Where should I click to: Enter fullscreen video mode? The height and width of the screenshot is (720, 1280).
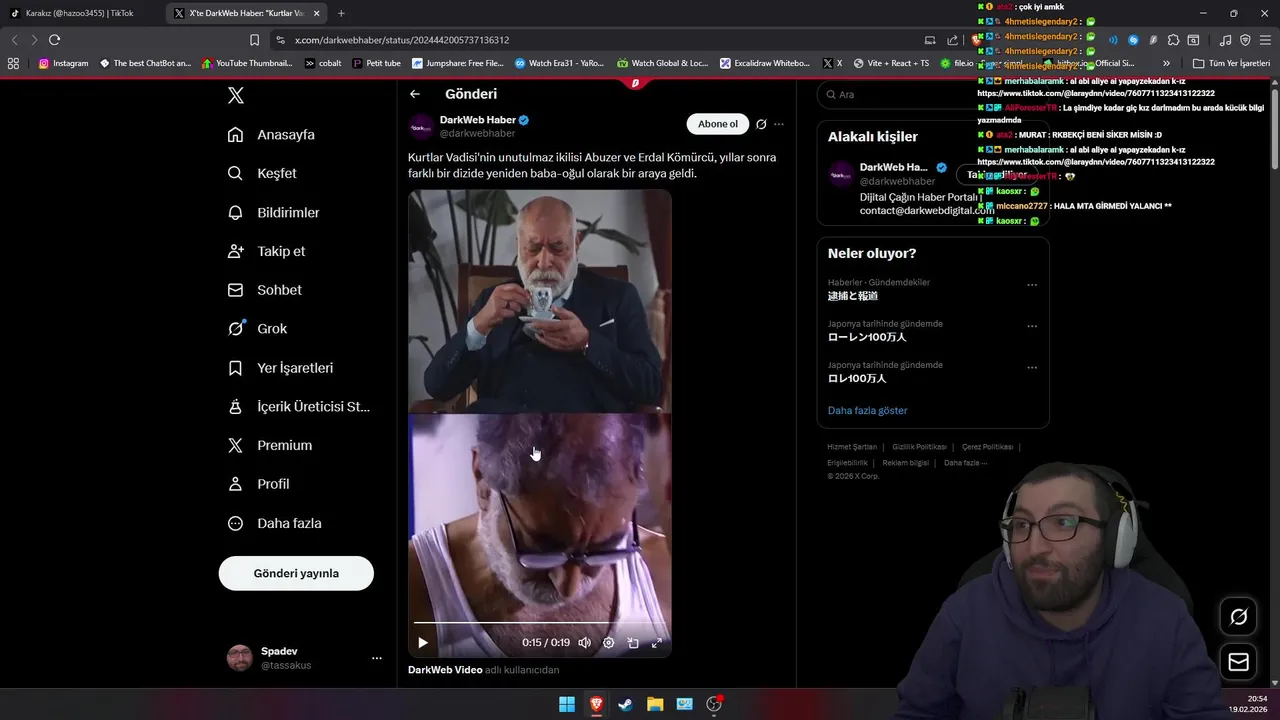[657, 643]
